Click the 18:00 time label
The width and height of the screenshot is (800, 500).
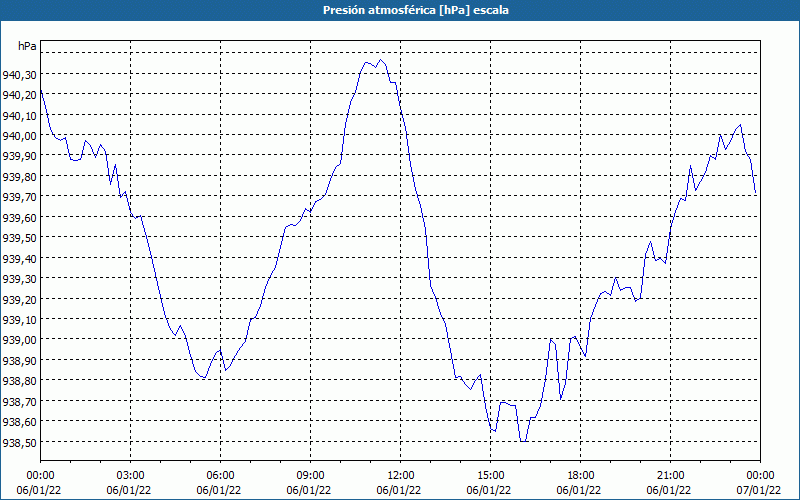(581, 476)
